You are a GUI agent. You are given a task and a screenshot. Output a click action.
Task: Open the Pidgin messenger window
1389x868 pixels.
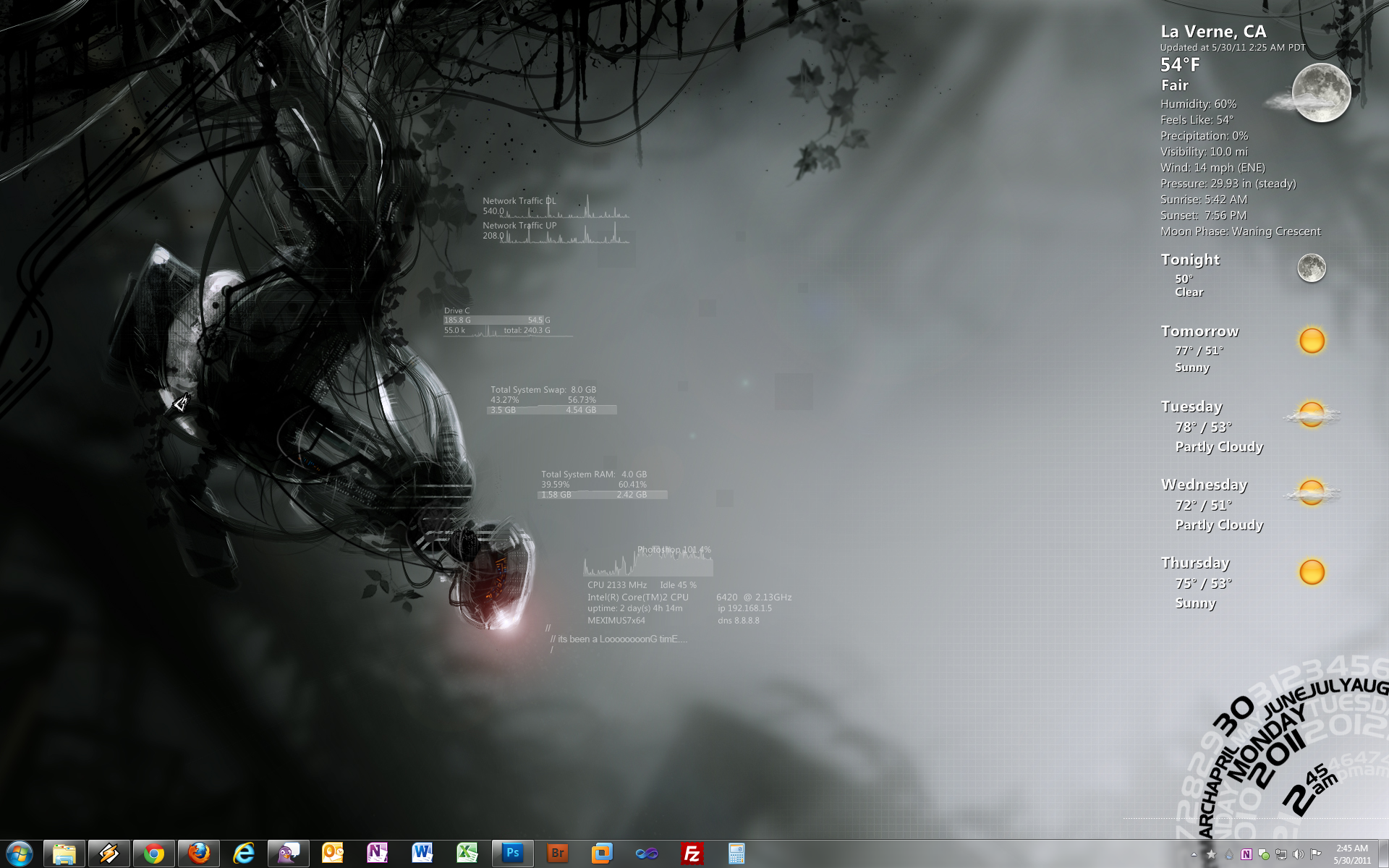289,854
